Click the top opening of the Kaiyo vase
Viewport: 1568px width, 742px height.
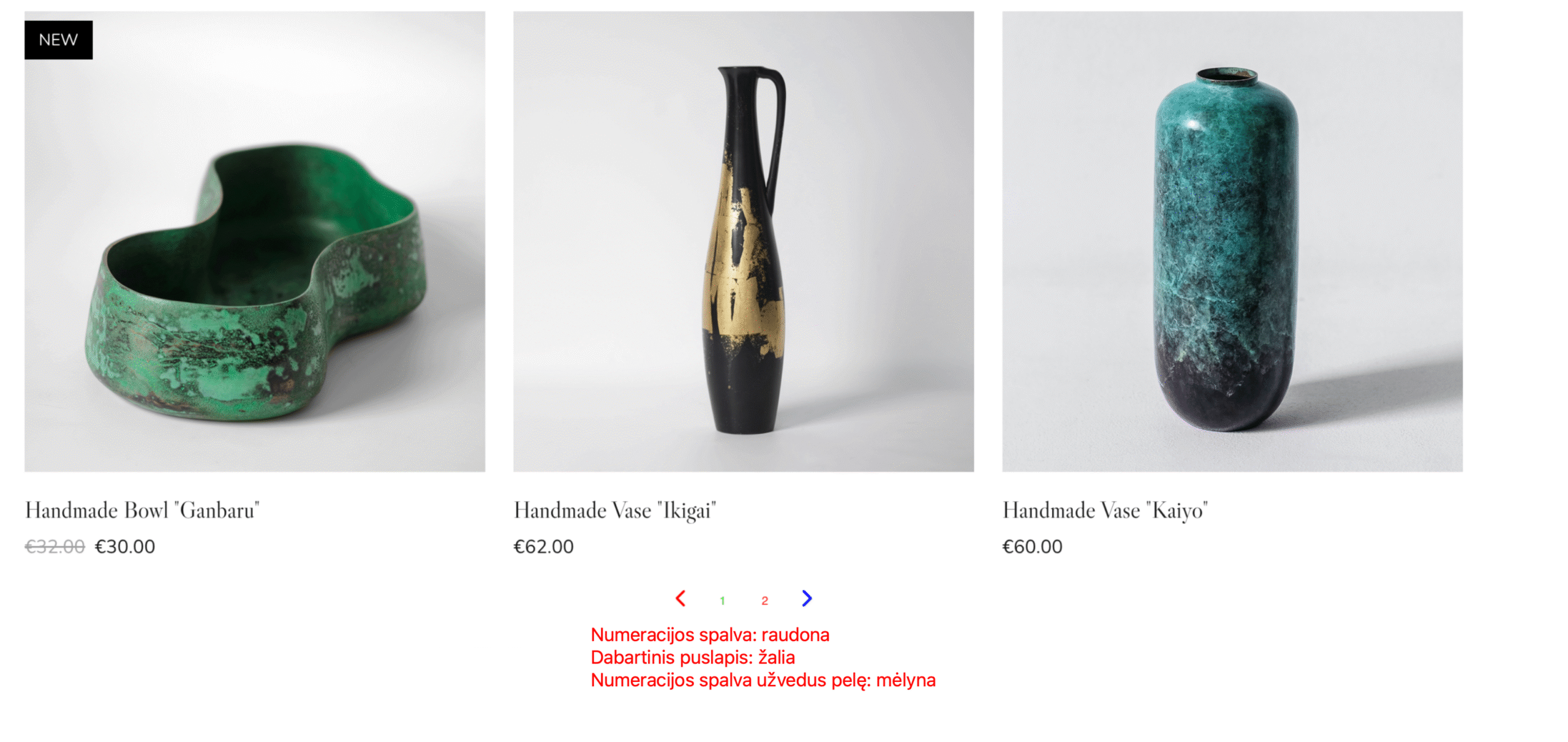coord(1227,76)
